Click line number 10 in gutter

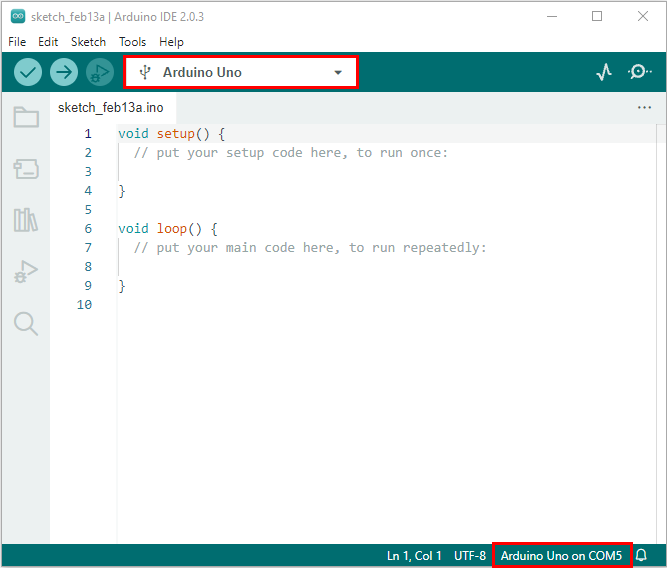(84, 305)
